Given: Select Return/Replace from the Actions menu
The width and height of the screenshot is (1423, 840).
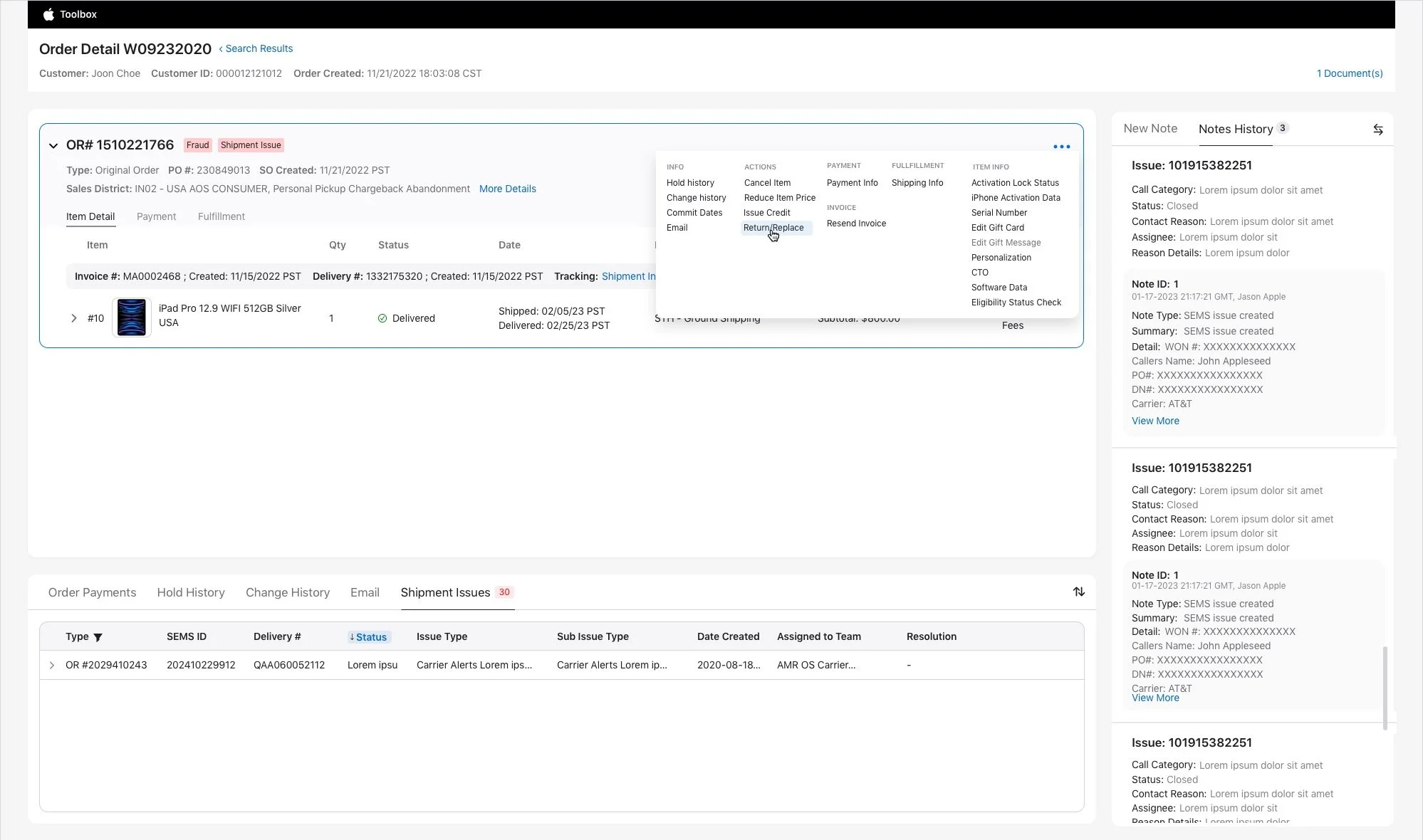Looking at the screenshot, I should click(x=773, y=228).
